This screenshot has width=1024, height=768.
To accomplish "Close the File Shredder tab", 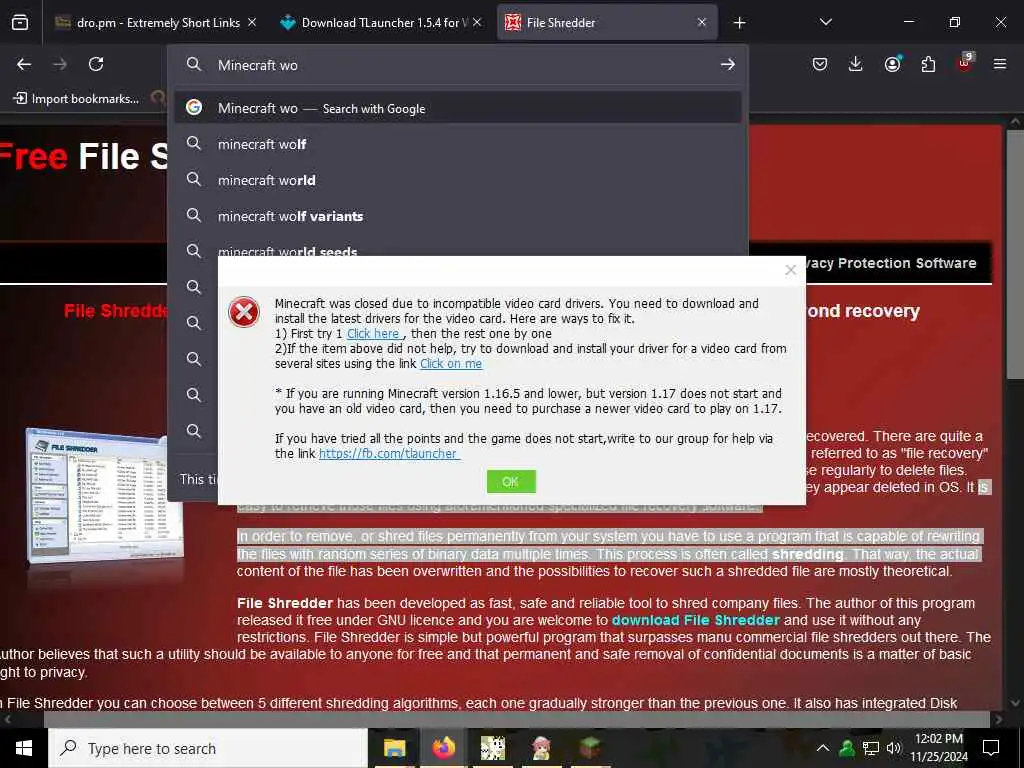I will 702,23.
